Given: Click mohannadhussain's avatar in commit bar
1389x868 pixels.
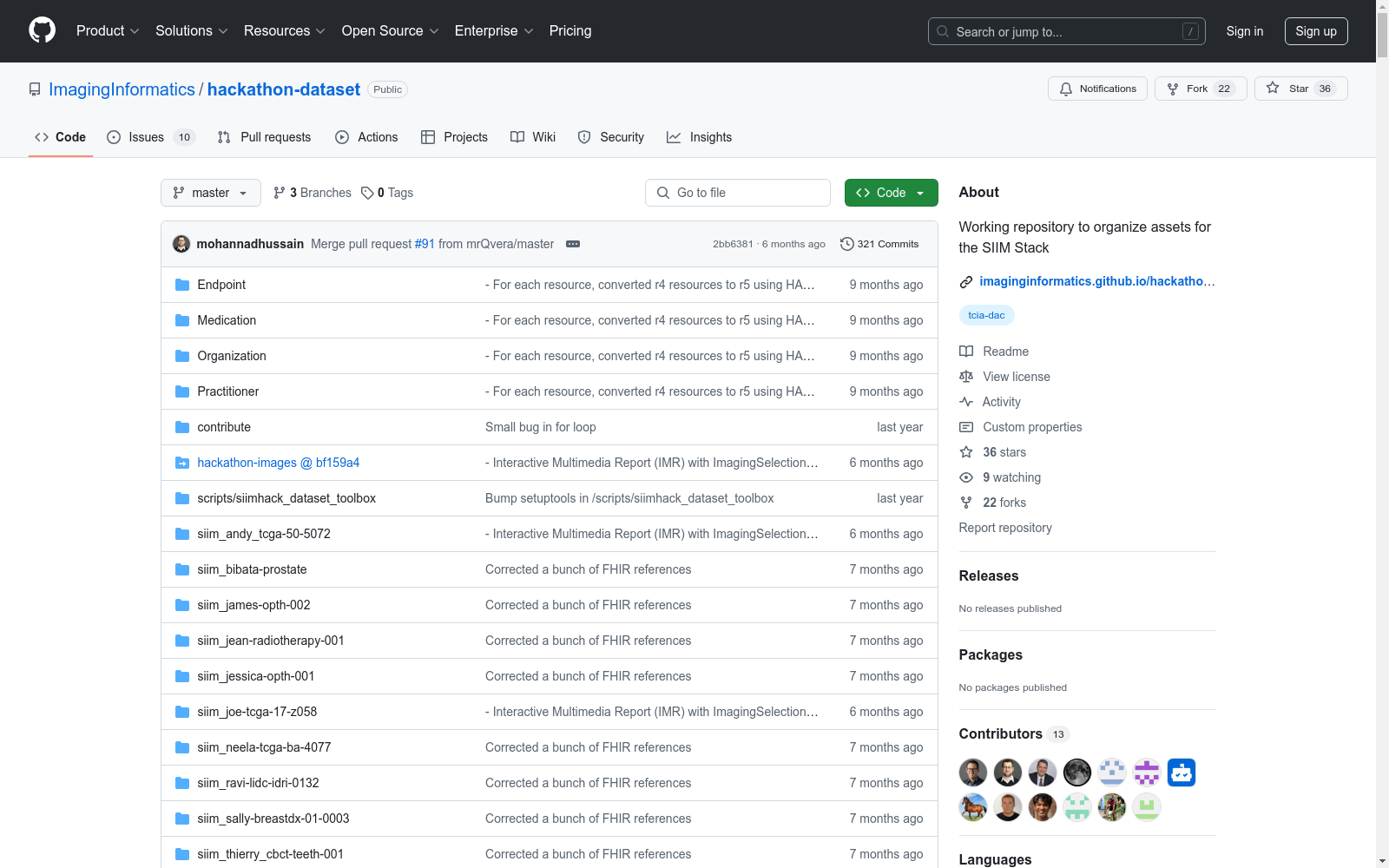Looking at the screenshot, I should [x=181, y=244].
